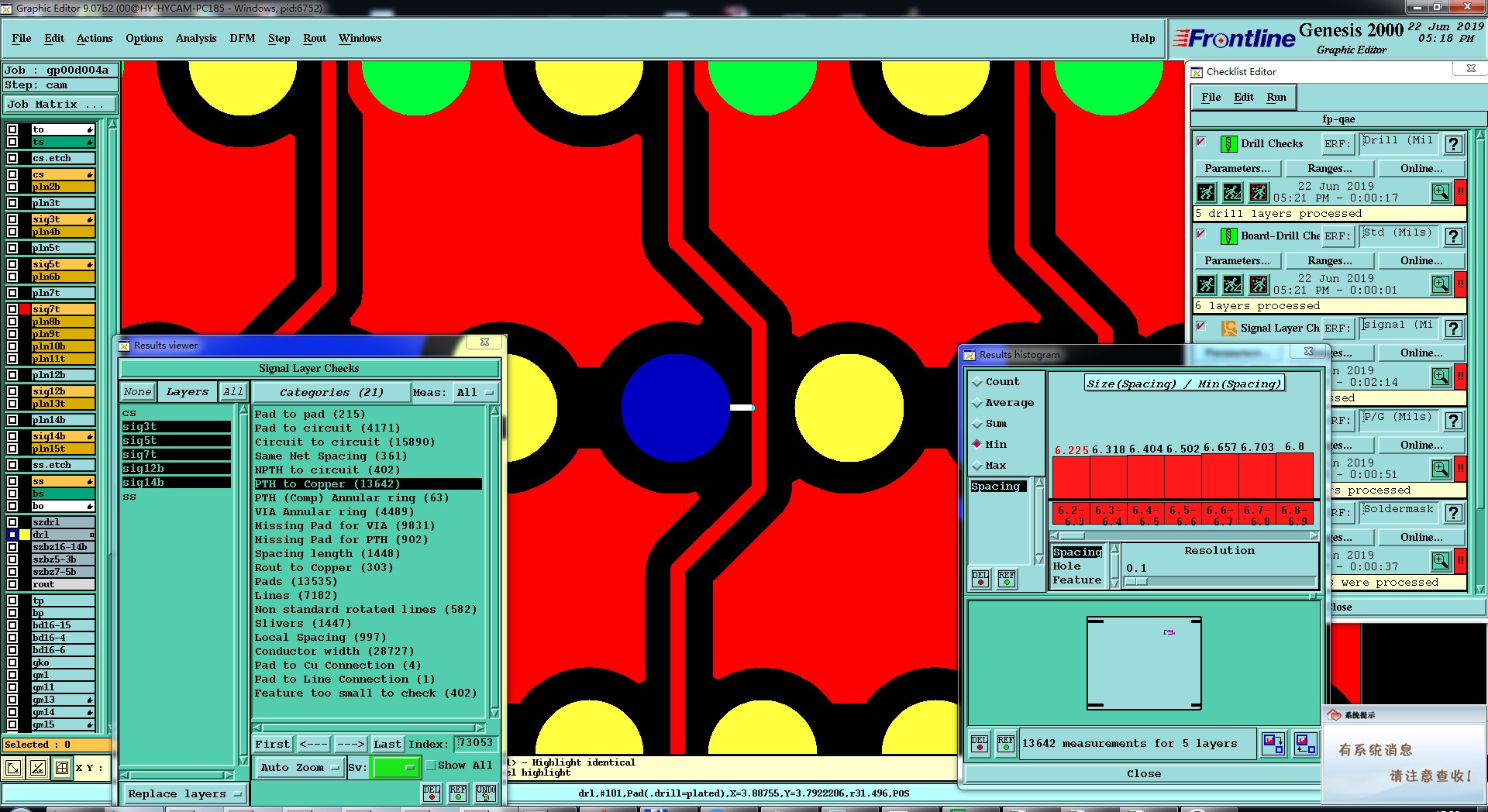Open the Replace layers dropdown

[184, 793]
